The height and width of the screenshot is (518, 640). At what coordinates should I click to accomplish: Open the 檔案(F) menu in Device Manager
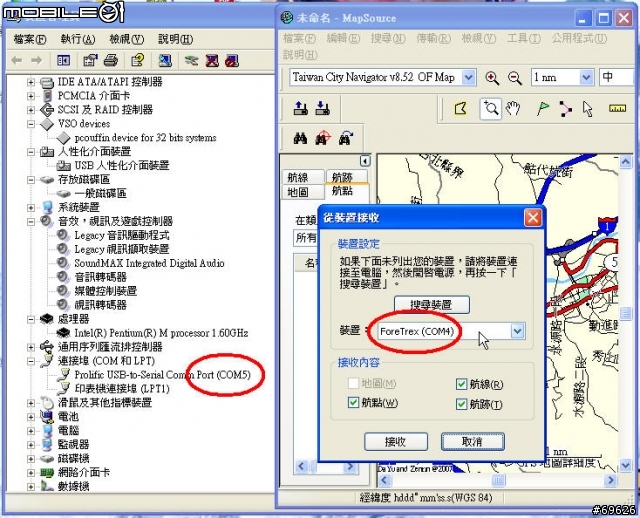point(30,39)
